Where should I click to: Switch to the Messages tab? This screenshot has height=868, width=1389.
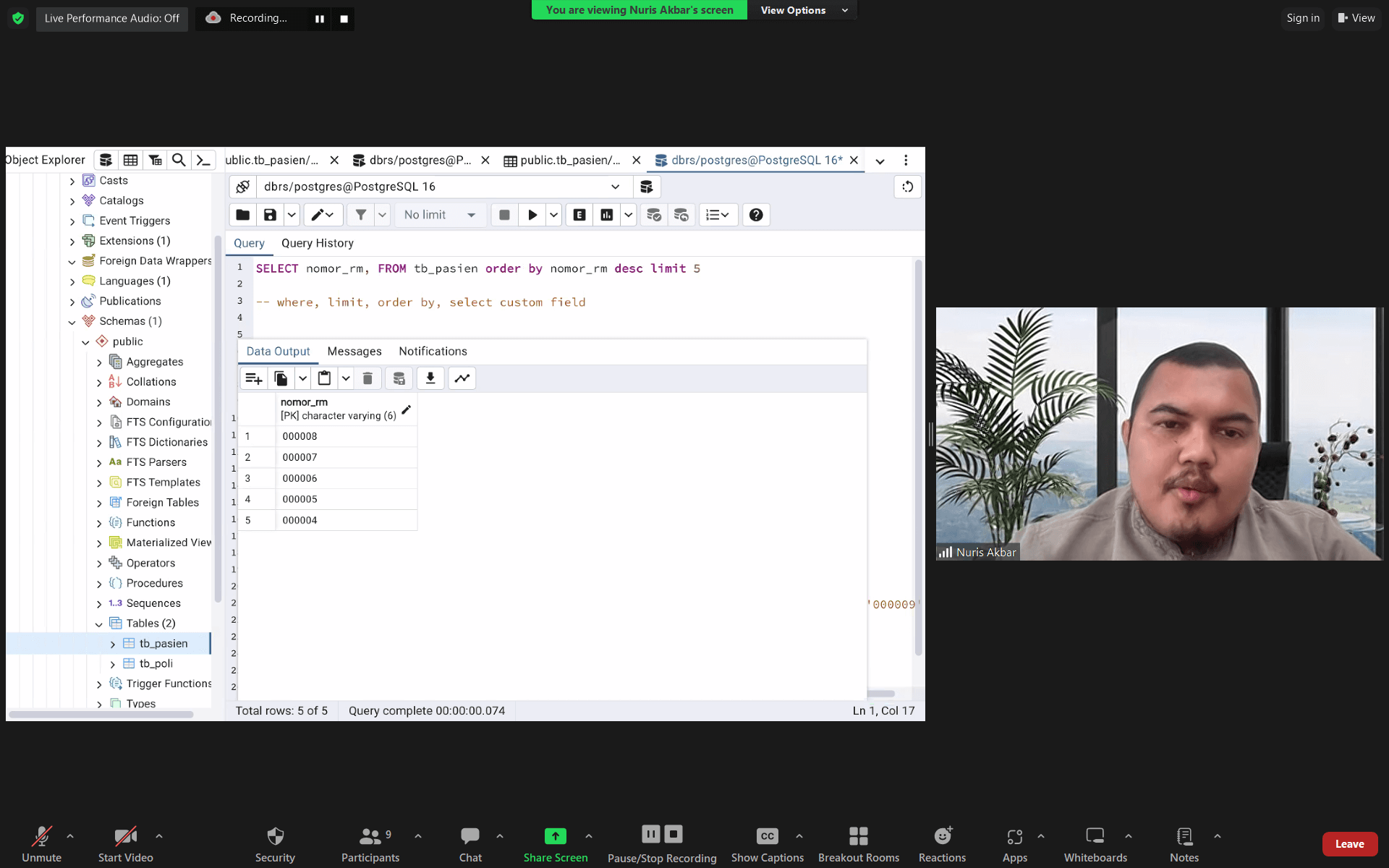click(354, 351)
